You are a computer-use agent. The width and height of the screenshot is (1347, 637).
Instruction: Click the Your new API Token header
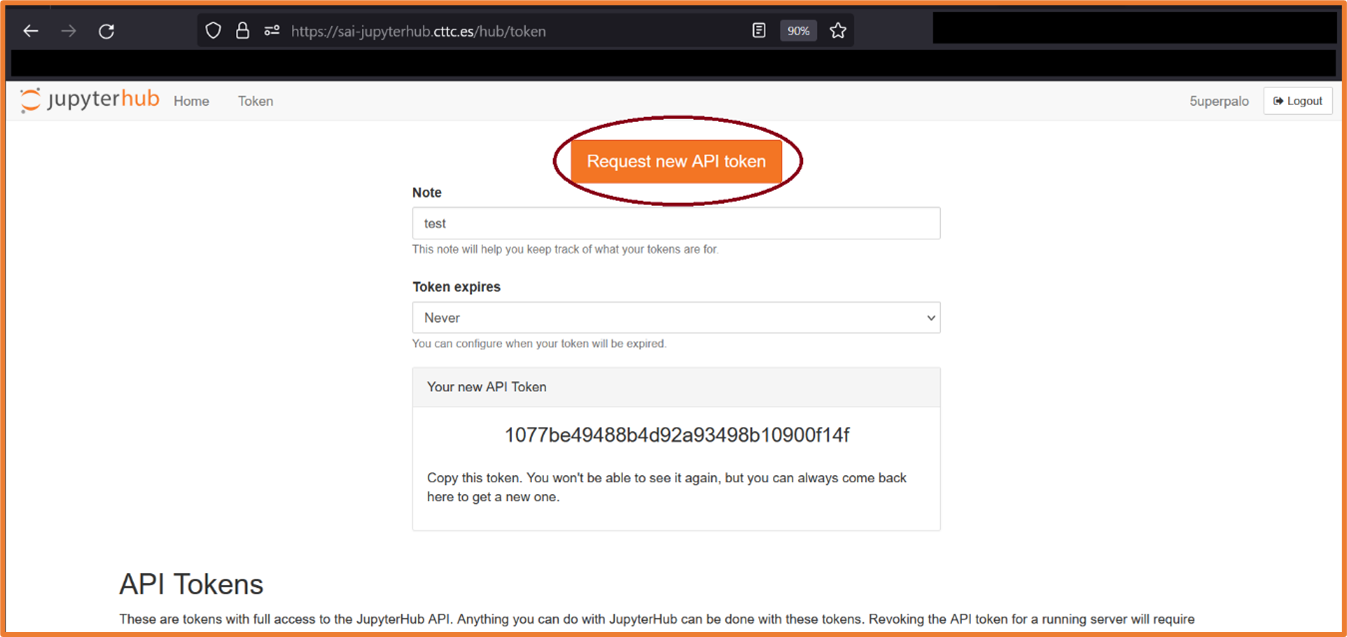[487, 387]
